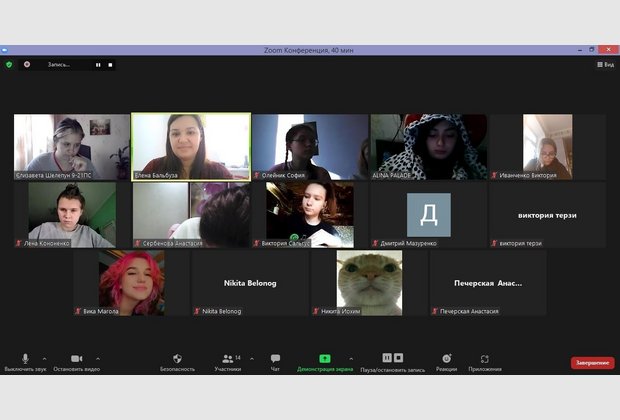Open the Приложения apps panel
The height and width of the screenshot is (420, 620).
pos(485,362)
